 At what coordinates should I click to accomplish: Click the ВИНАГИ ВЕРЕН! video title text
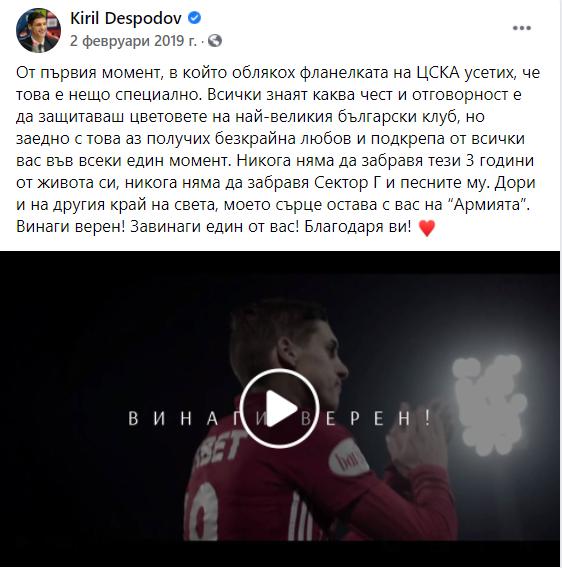click(280, 418)
